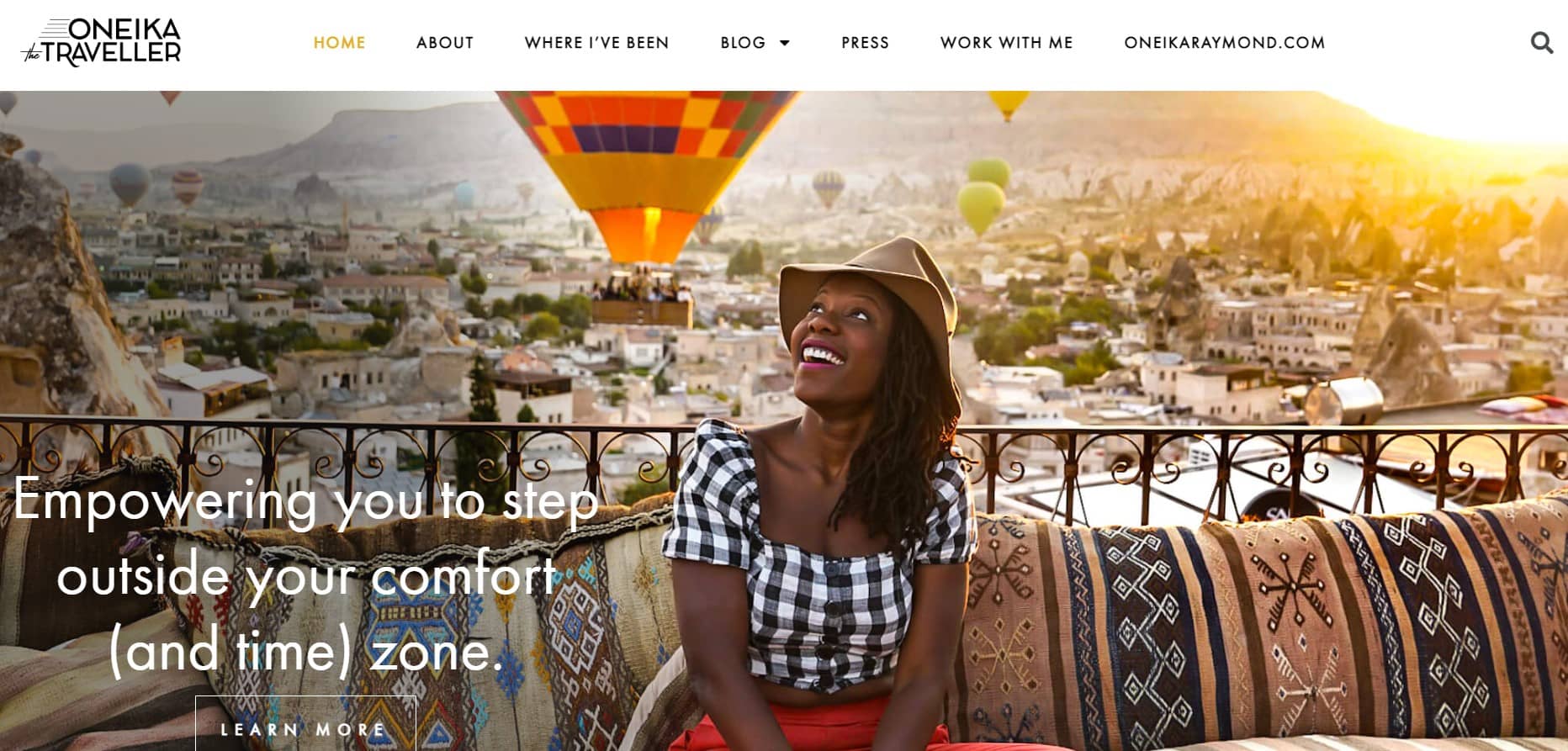Expand the Blog dropdown arrow
Screen dimensions: 1568x751
pos(785,43)
